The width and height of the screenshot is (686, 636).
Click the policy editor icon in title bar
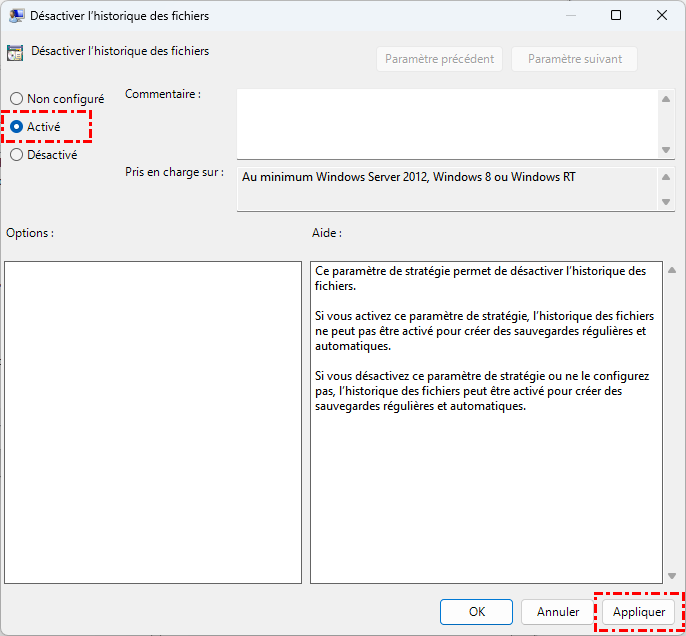coord(17,16)
